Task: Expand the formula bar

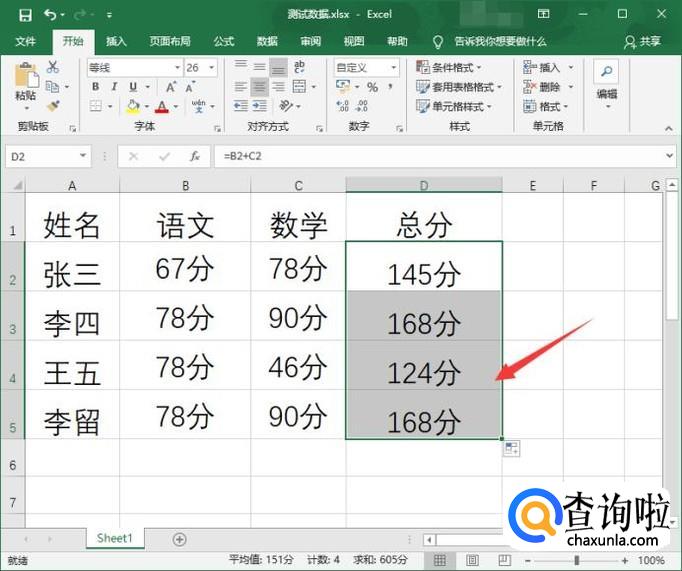Action: pos(669,156)
